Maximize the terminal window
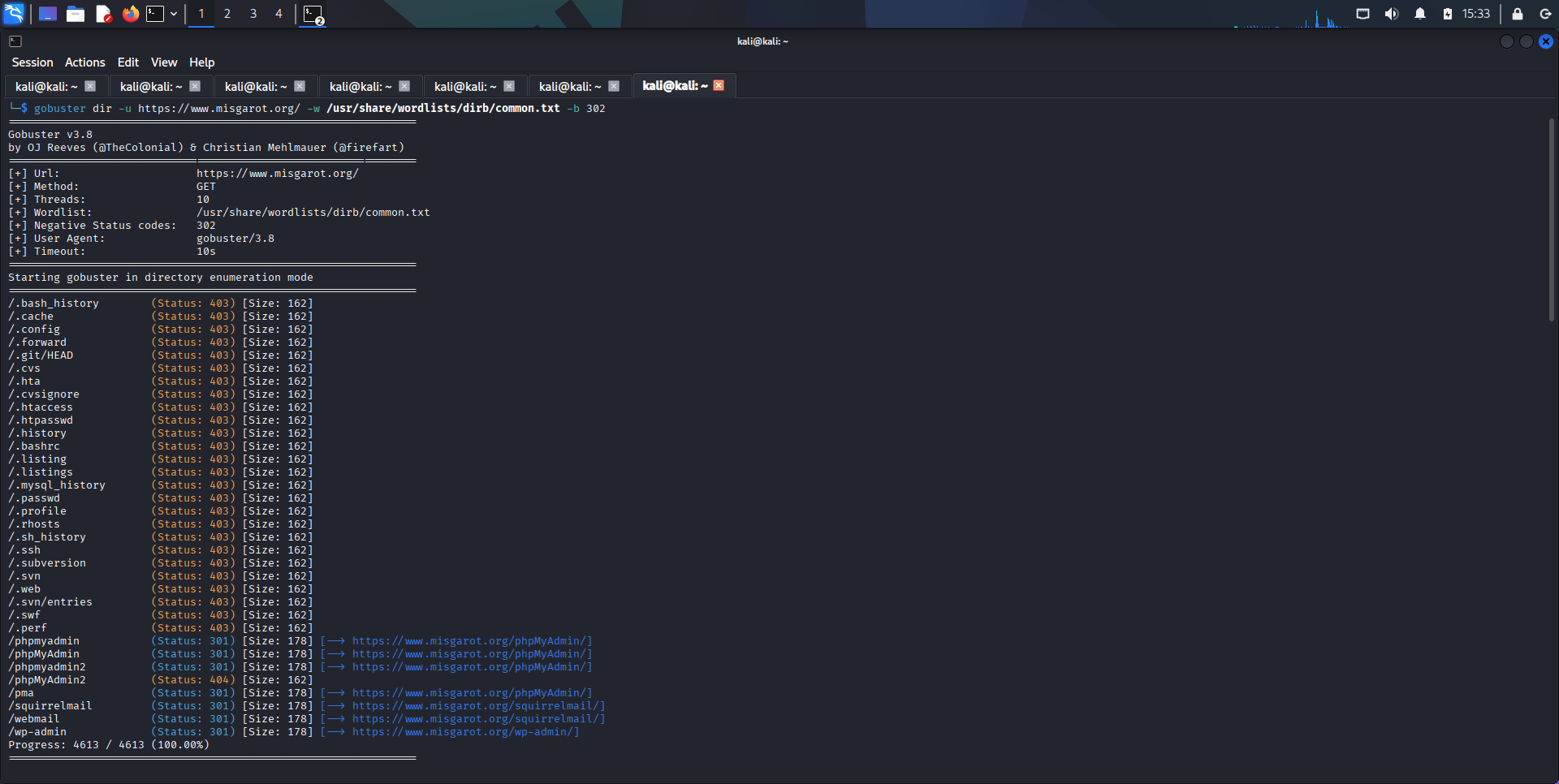 pyautogui.click(x=1527, y=41)
